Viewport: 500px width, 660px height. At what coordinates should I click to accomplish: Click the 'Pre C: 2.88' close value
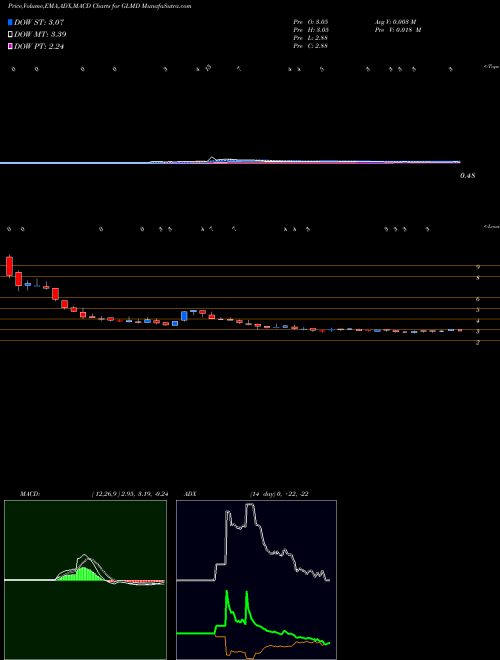click(311, 46)
